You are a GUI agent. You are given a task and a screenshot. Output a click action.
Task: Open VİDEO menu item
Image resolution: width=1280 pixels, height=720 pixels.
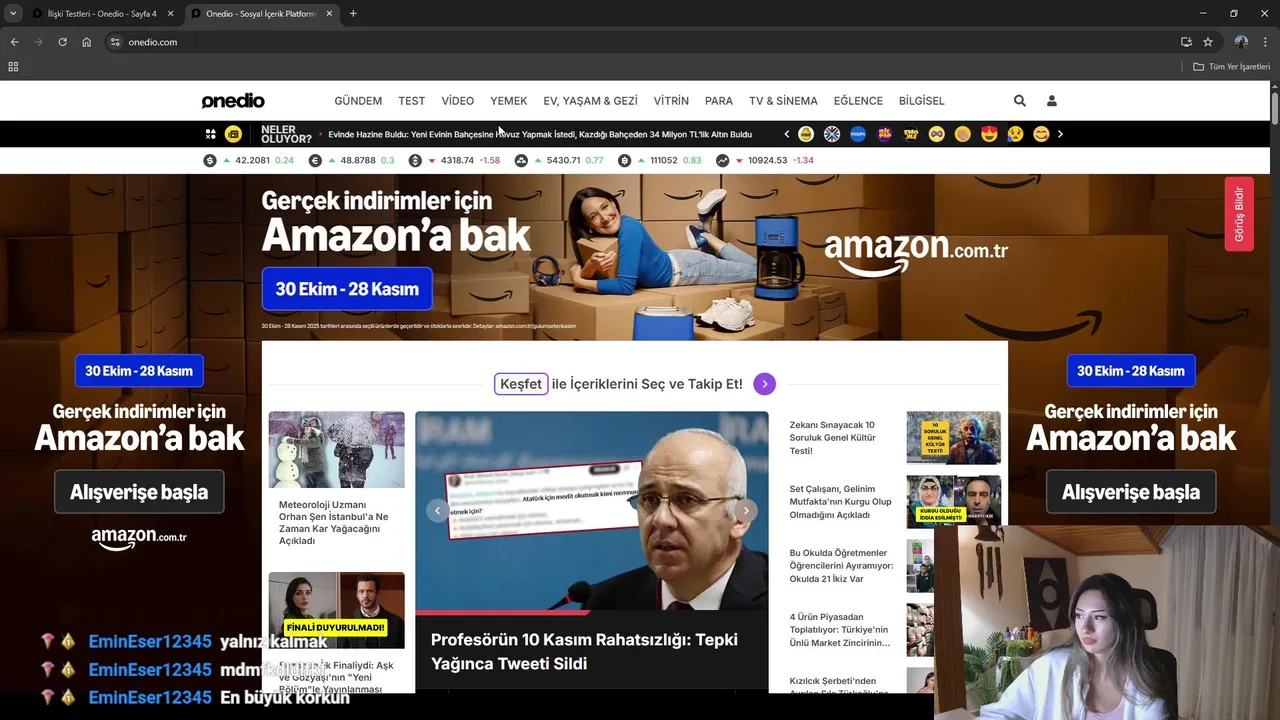pyautogui.click(x=458, y=101)
